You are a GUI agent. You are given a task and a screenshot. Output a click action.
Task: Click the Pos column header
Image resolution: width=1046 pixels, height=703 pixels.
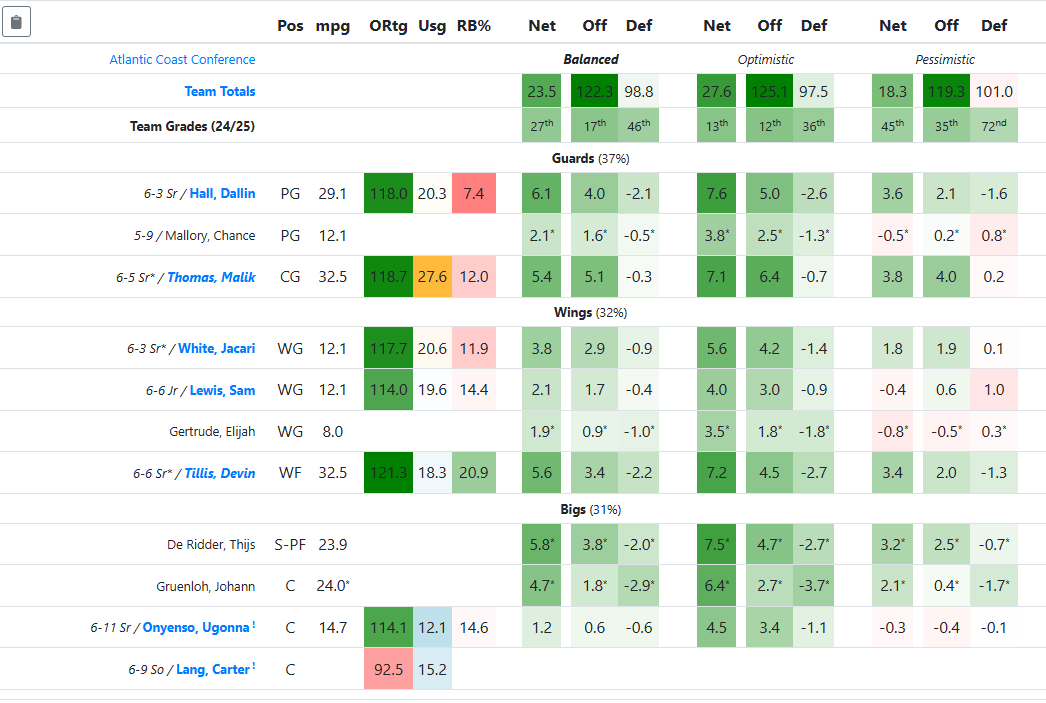290,26
